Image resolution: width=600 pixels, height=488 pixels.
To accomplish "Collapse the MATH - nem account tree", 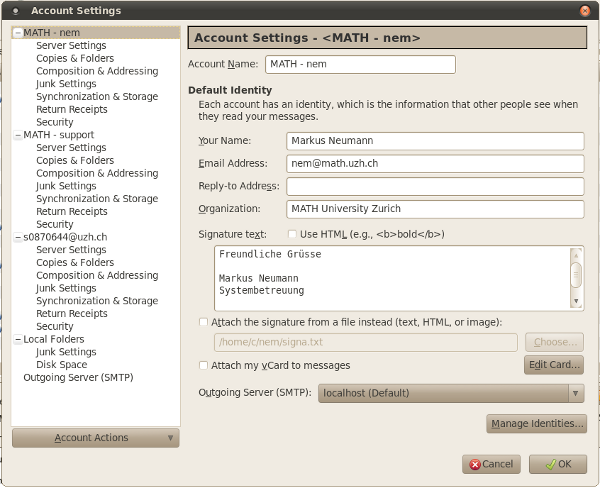I will coord(17,33).
